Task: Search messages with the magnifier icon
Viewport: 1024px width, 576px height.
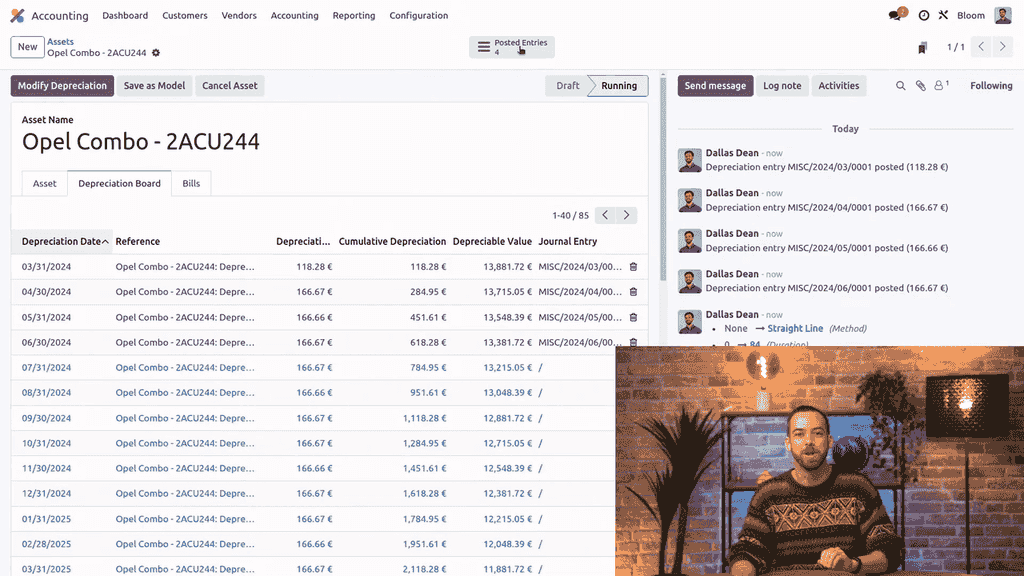Action: pyautogui.click(x=900, y=86)
